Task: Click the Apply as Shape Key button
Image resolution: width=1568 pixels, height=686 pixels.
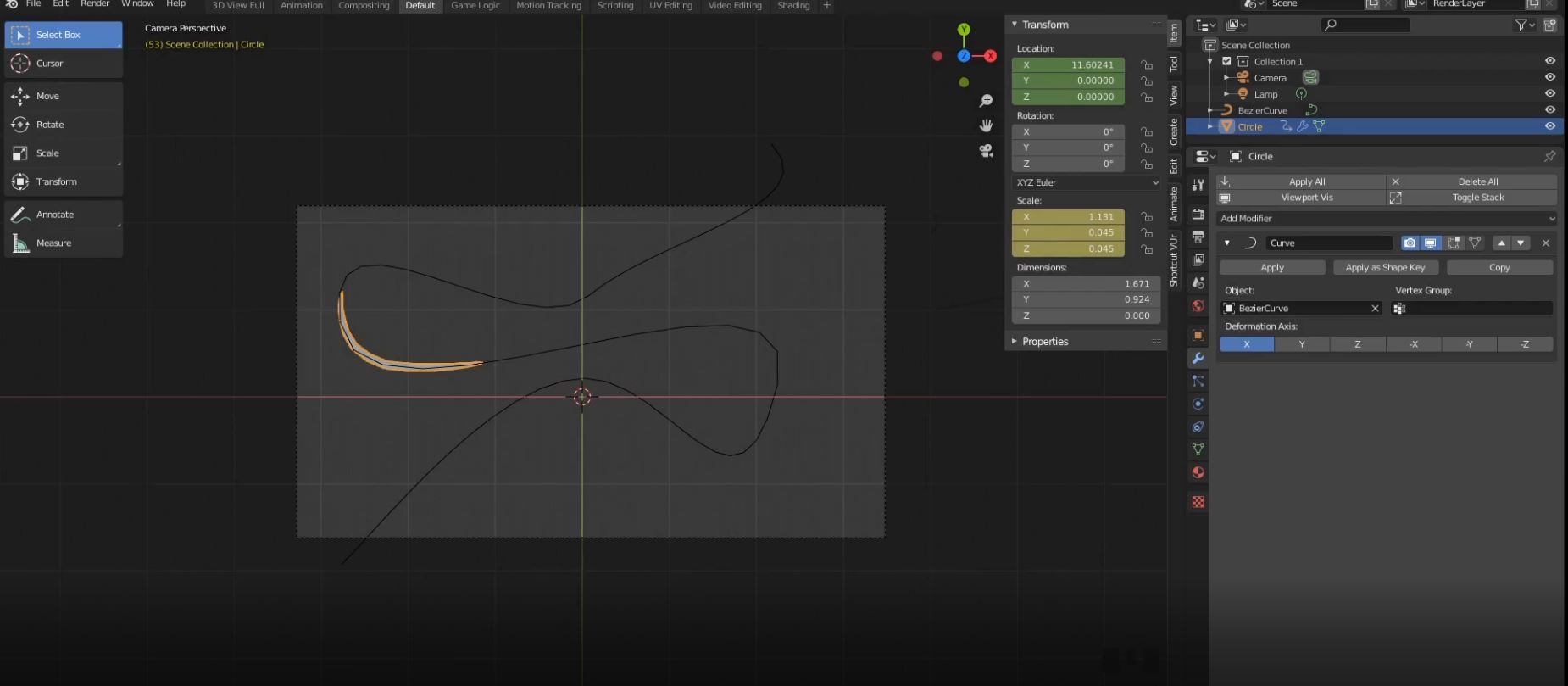Action: pos(1385,268)
